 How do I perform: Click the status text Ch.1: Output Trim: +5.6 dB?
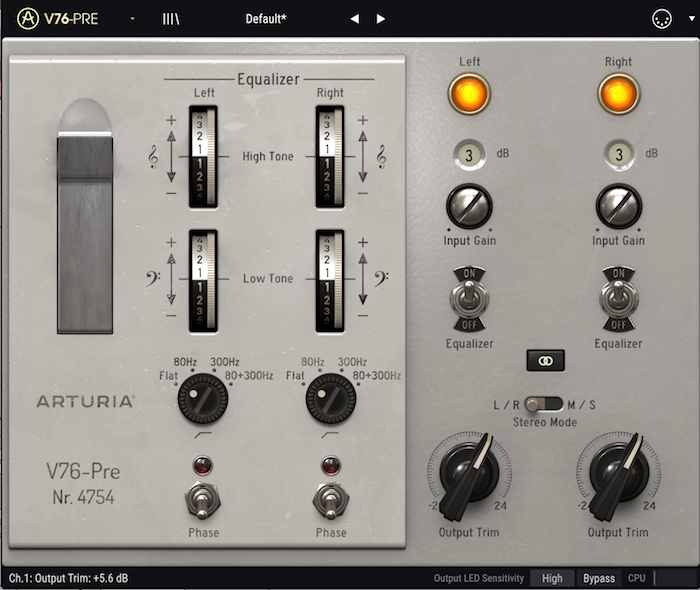point(68,578)
